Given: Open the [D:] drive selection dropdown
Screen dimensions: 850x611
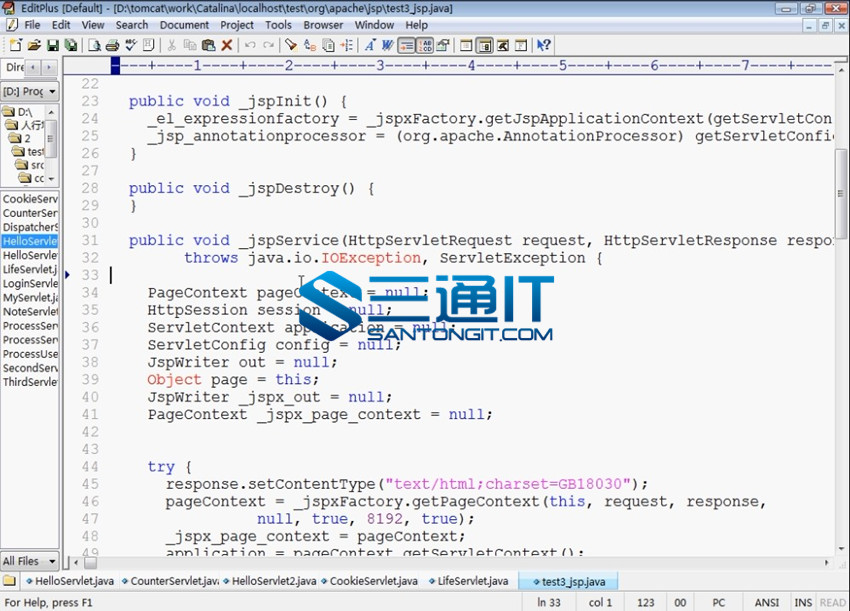Looking at the screenshot, I should 30,91.
